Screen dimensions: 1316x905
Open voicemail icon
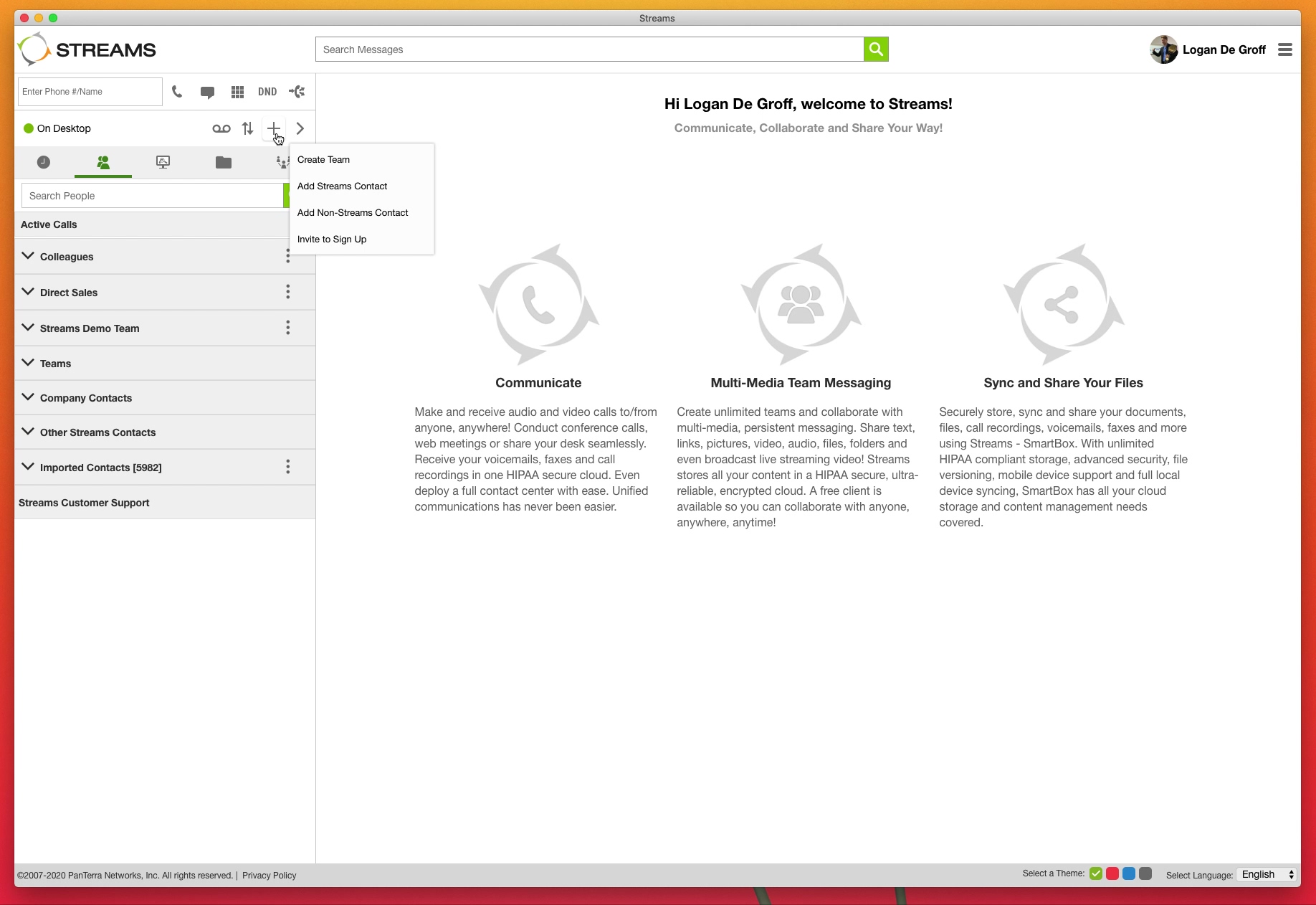pos(221,128)
